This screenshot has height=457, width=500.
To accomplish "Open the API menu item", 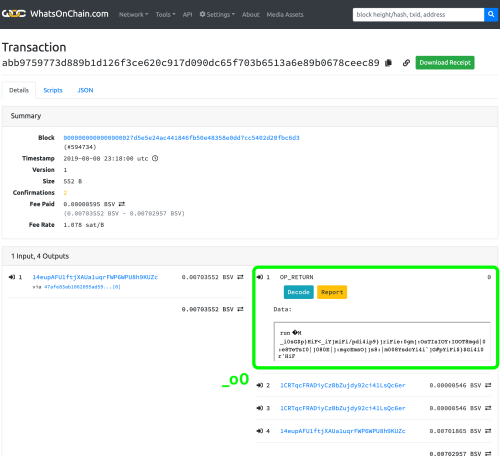I will [x=187, y=15].
